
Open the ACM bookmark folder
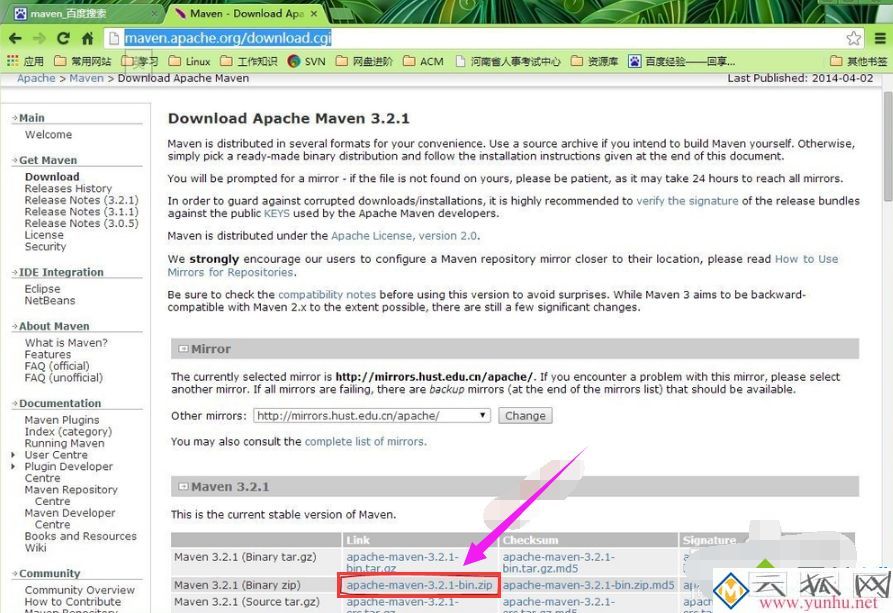(x=423, y=61)
